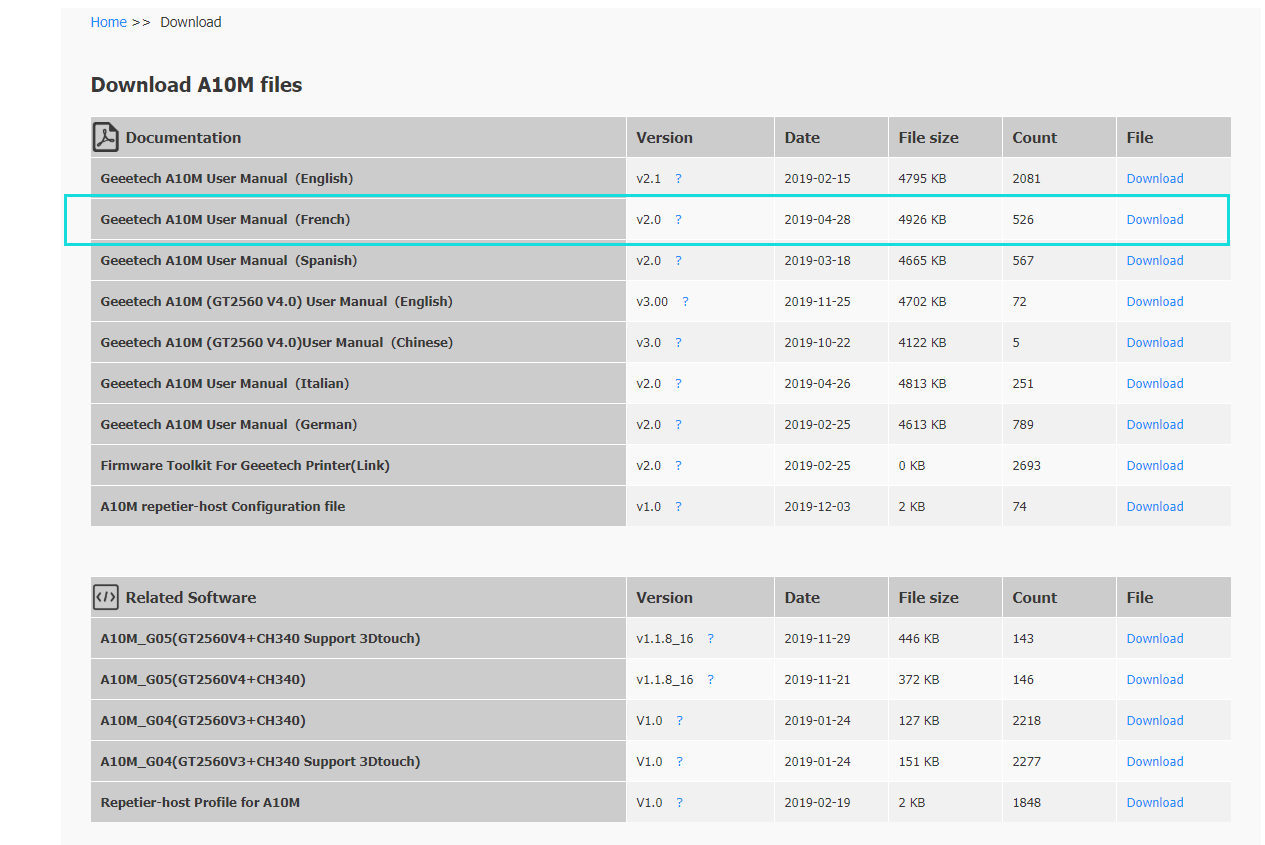Download the French A10M User Manual

click(1154, 220)
